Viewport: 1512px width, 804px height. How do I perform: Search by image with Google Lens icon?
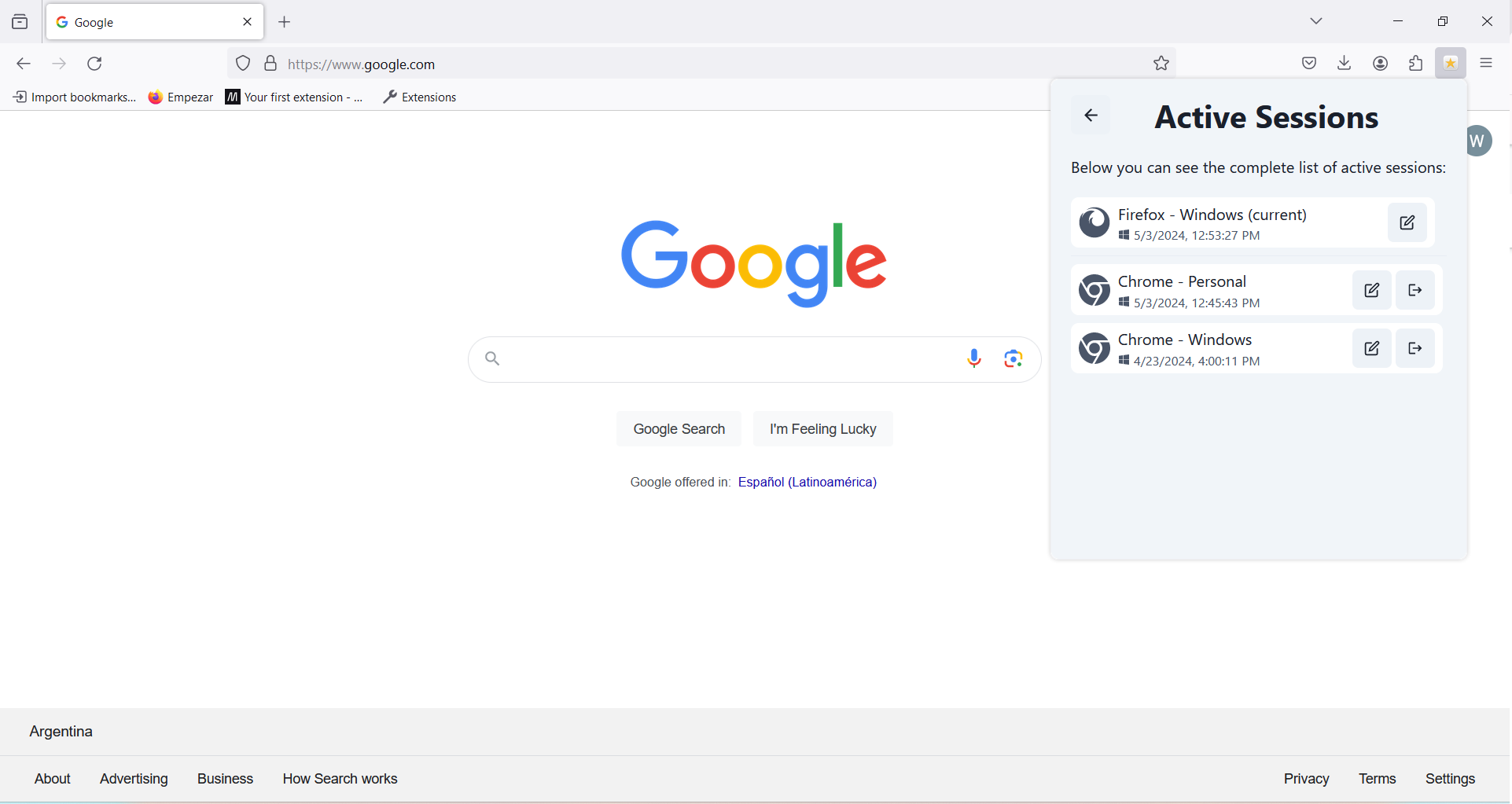(1014, 359)
